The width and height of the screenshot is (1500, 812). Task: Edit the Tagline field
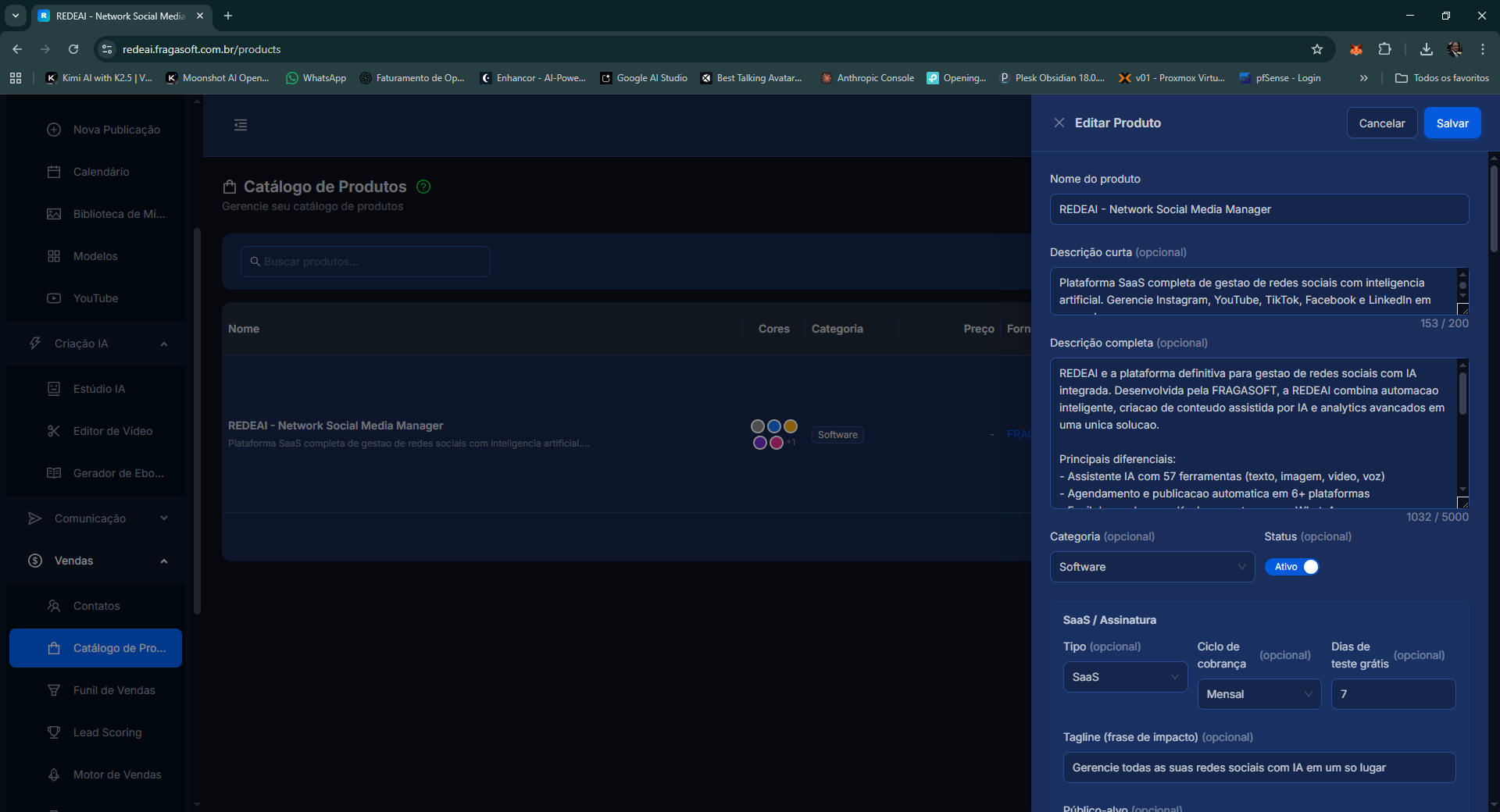coord(1259,767)
